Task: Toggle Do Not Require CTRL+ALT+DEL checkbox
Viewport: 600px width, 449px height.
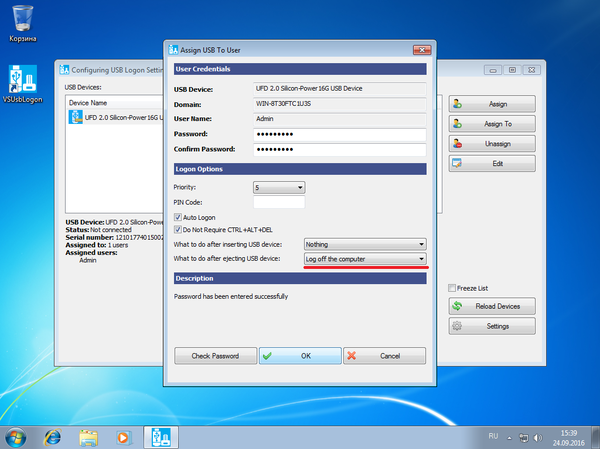Action: click(178, 229)
